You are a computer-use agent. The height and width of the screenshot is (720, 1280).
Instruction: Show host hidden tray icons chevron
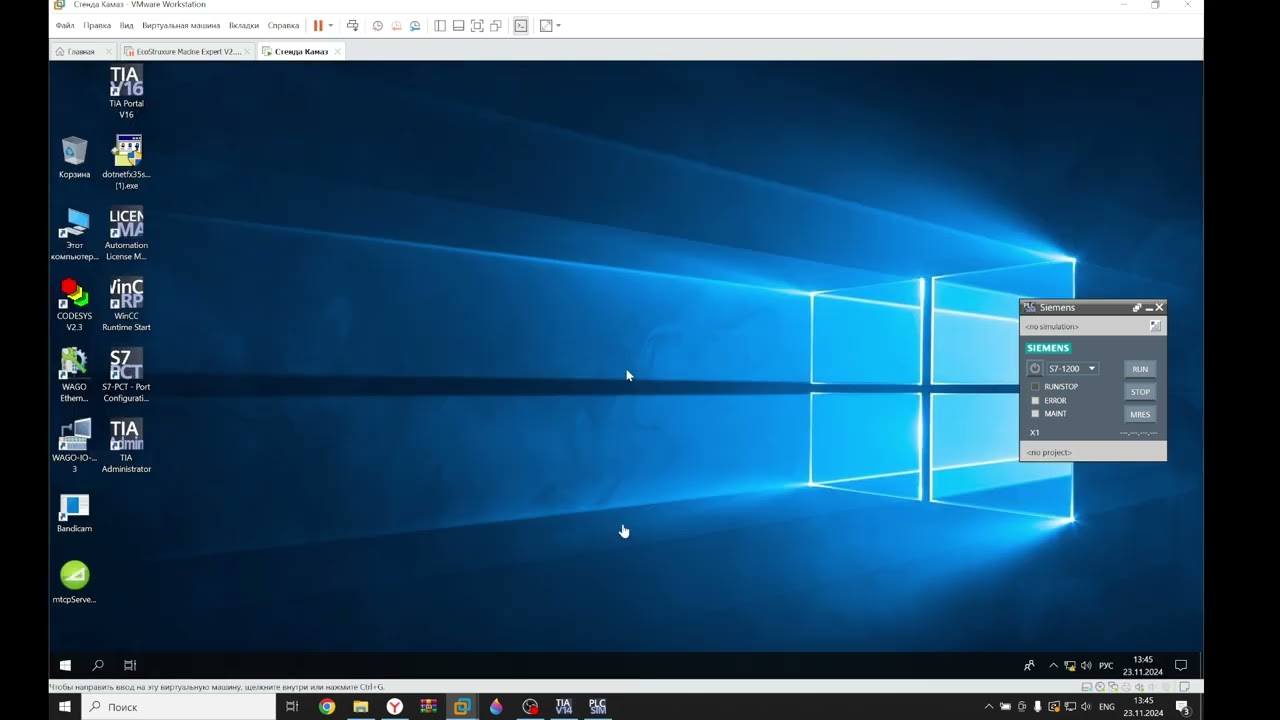pyautogui.click(x=989, y=706)
